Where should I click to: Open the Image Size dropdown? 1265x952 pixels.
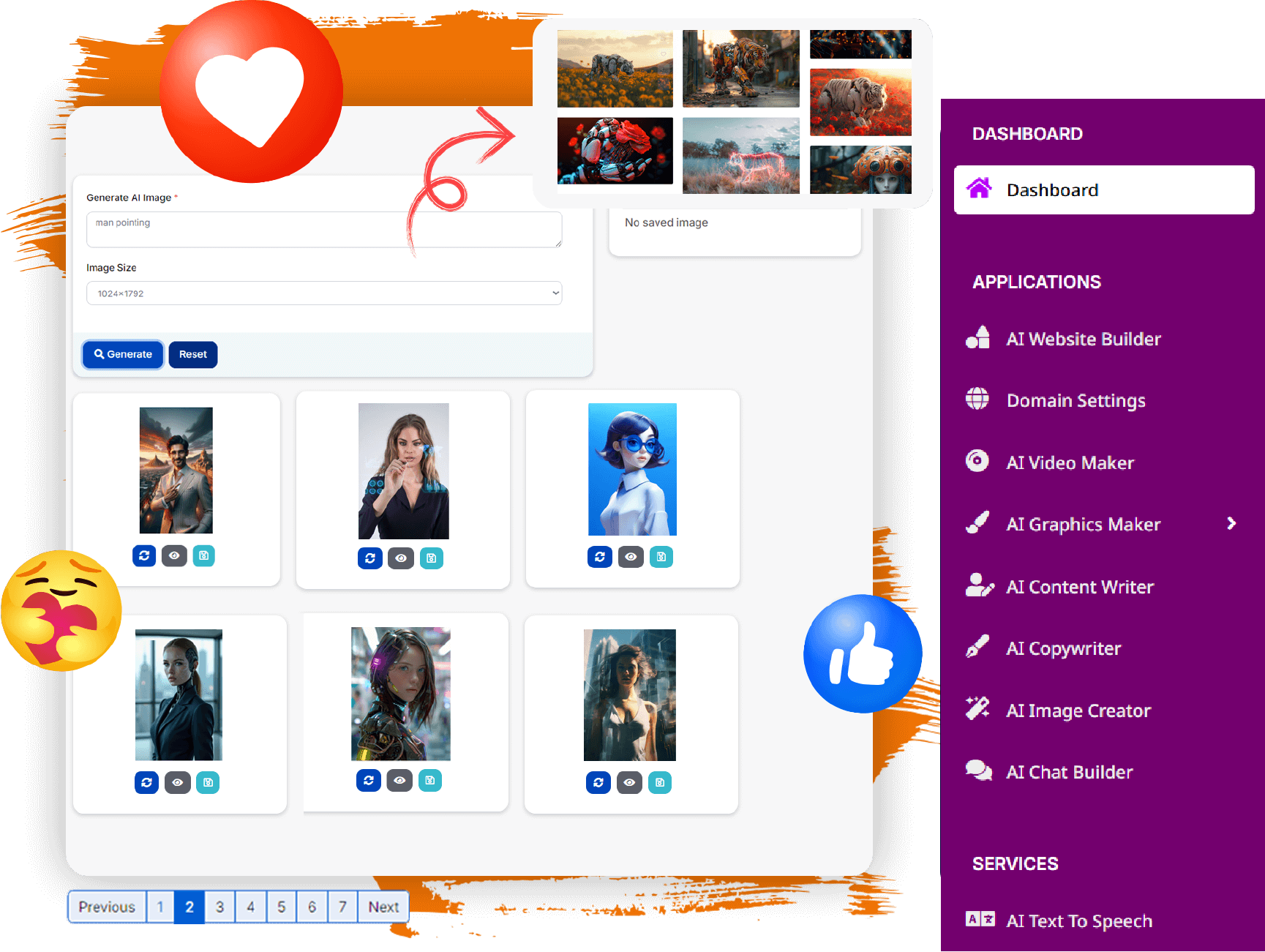coord(324,293)
